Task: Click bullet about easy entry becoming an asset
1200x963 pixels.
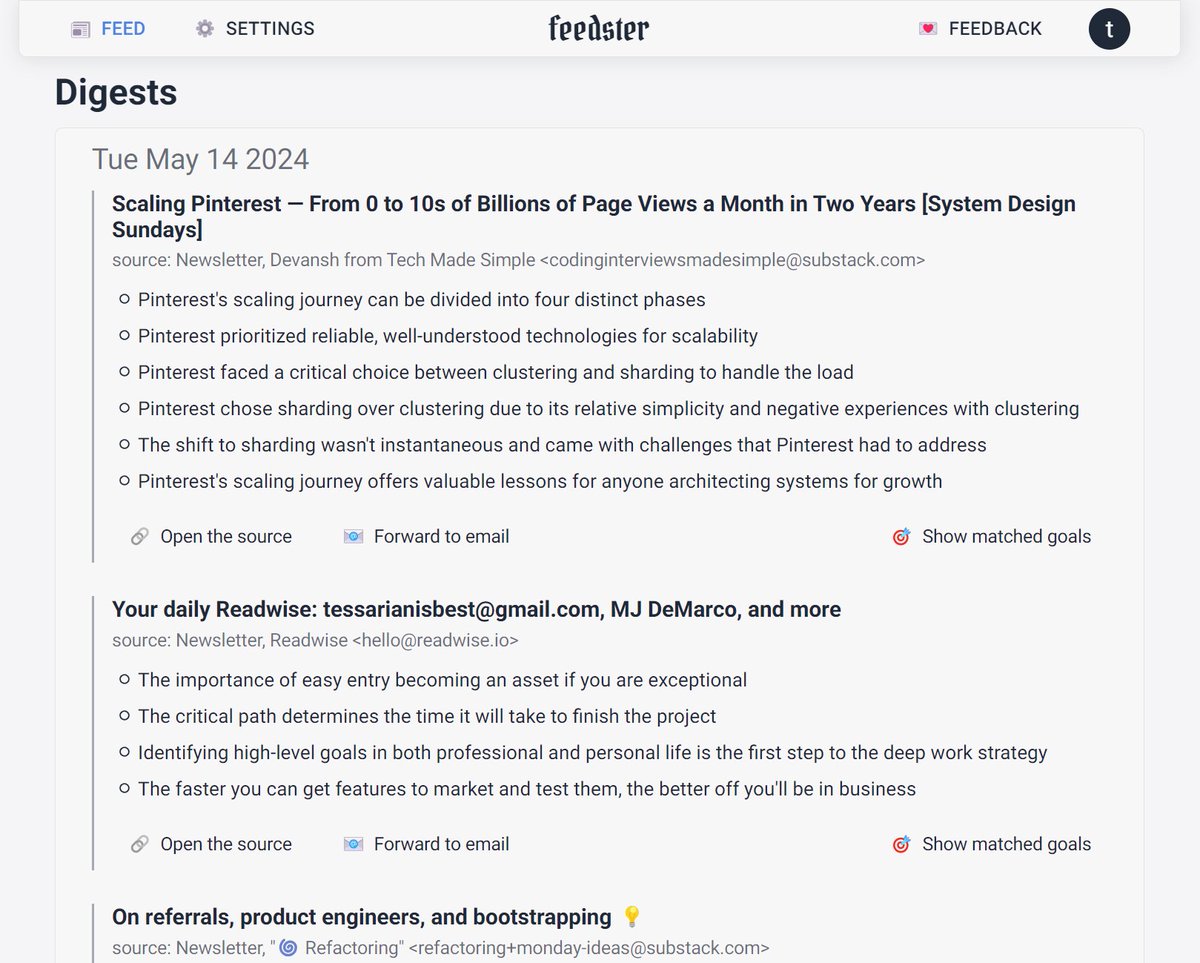Action: [443, 681]
